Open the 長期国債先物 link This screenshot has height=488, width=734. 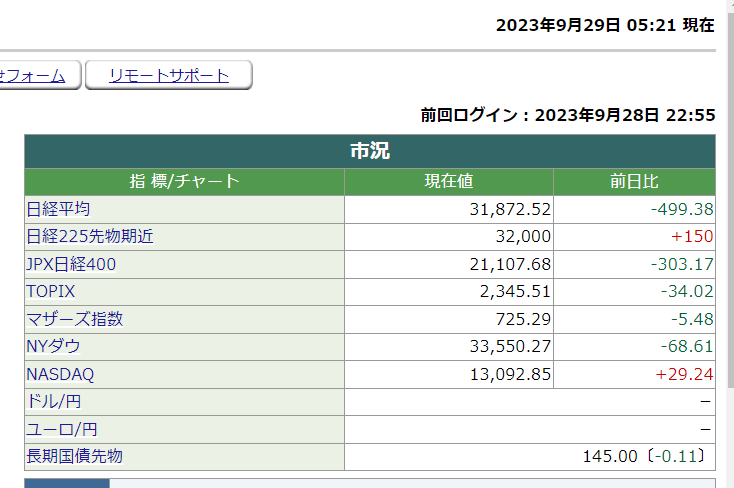click(75, 457)
